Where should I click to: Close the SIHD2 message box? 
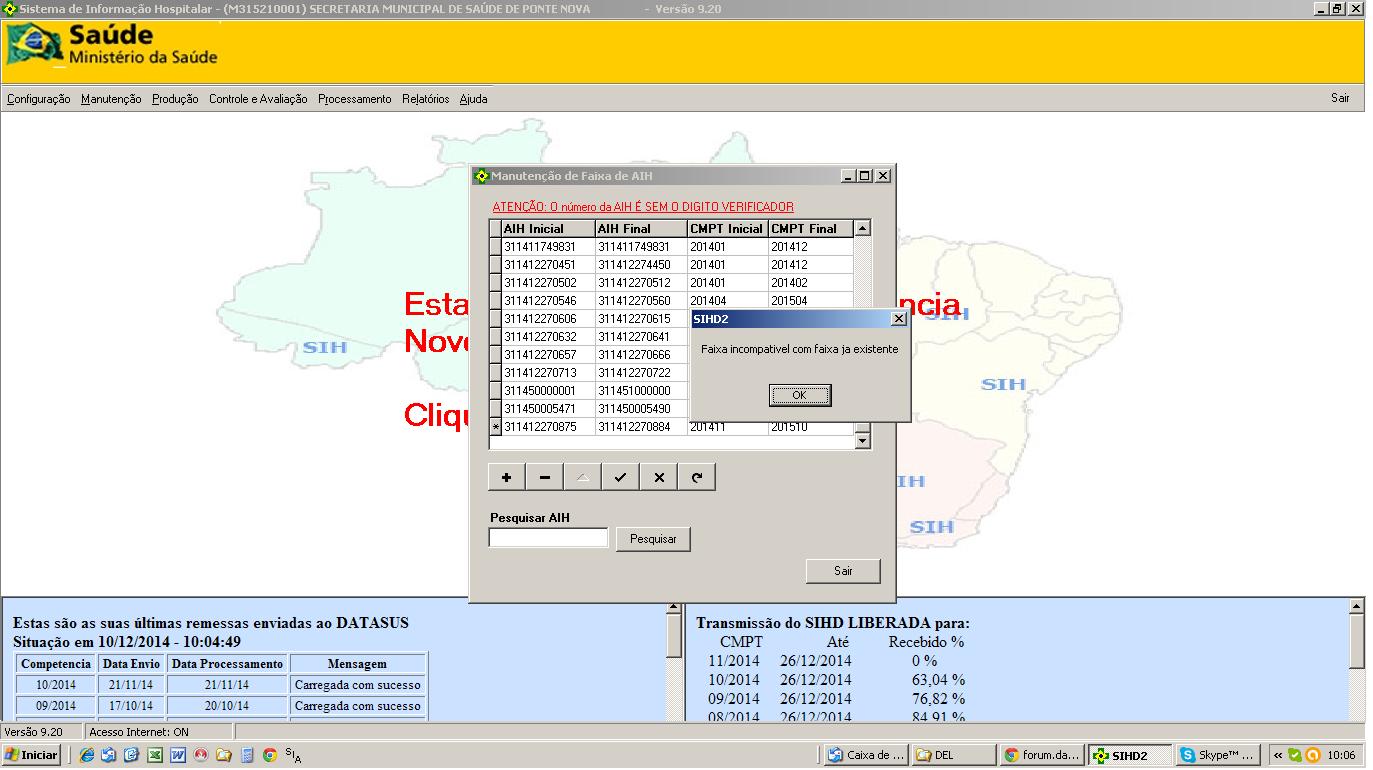[x=898, y=319]
